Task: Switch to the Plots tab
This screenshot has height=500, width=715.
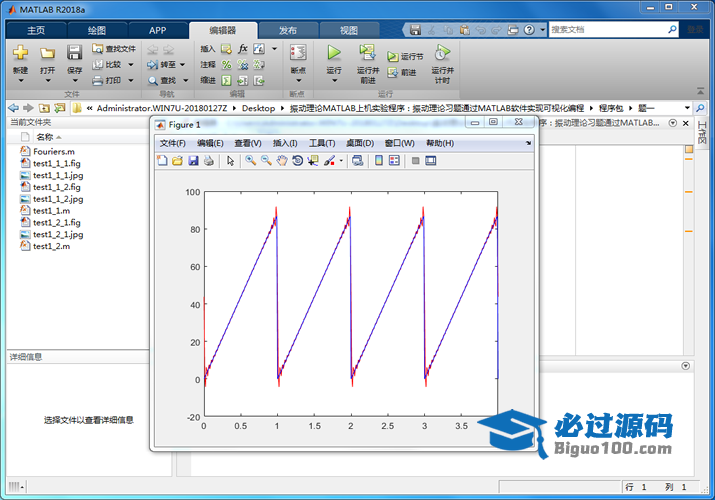Action: 97,31
